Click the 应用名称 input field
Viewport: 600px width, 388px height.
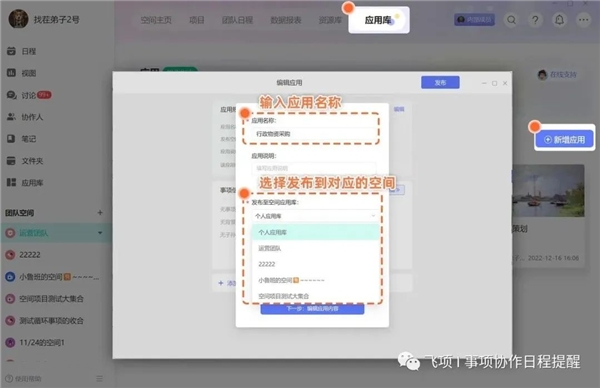(x=315, y=134)
